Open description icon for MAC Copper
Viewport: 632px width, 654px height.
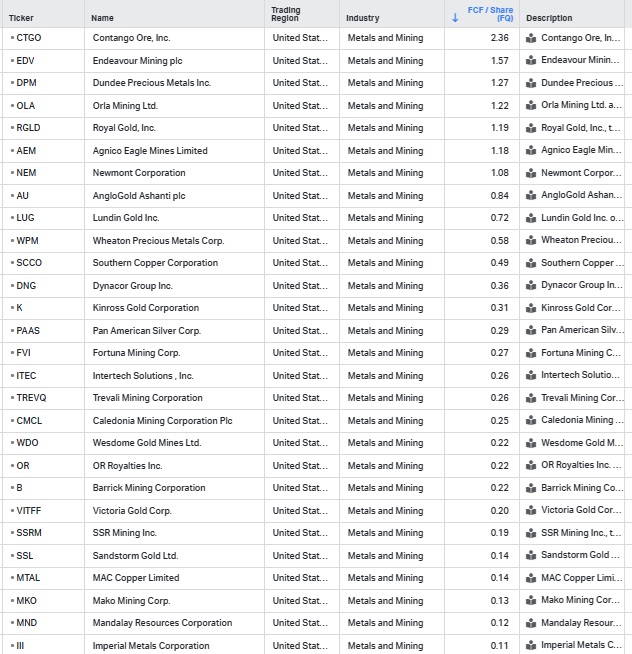(531, 579)
